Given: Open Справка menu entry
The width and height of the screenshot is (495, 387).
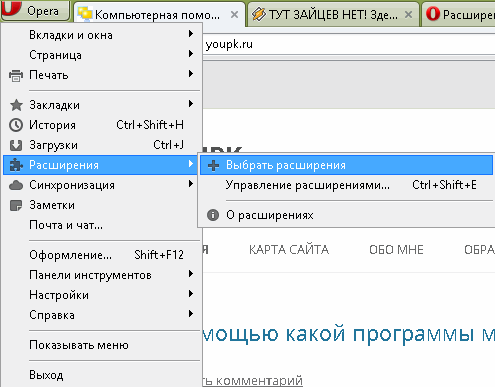Looking at the screenshot, I should [102, 315].
